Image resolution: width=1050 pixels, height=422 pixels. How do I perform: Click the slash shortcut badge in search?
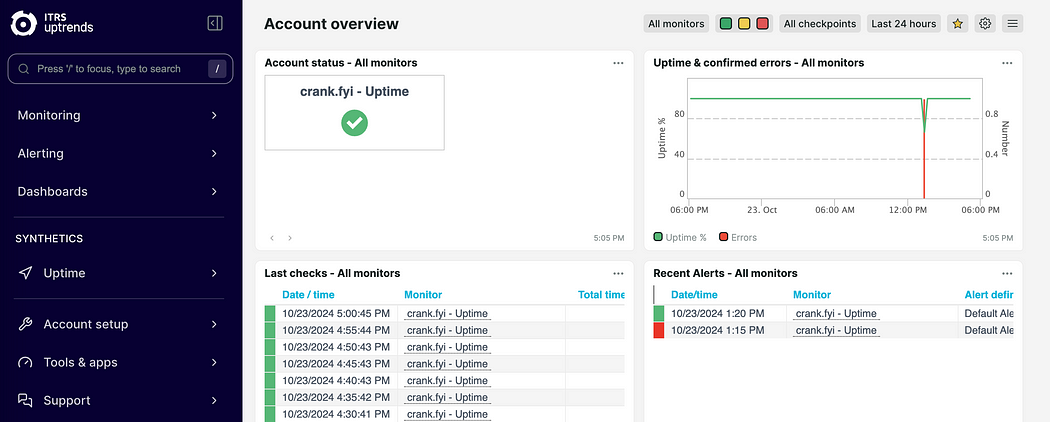(217, 68)
